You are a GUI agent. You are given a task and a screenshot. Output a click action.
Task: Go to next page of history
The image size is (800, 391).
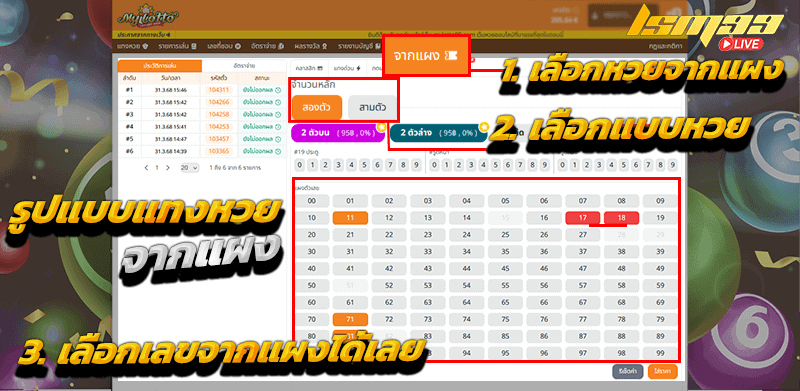coord(168,167)
